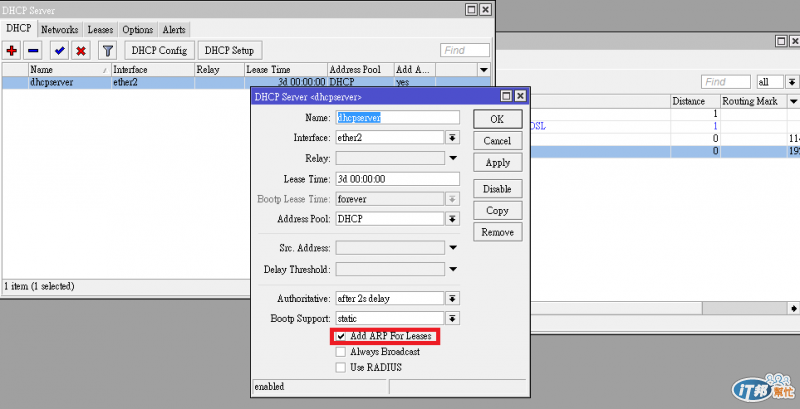Open the Alerts tab

(x=174, y=30)
